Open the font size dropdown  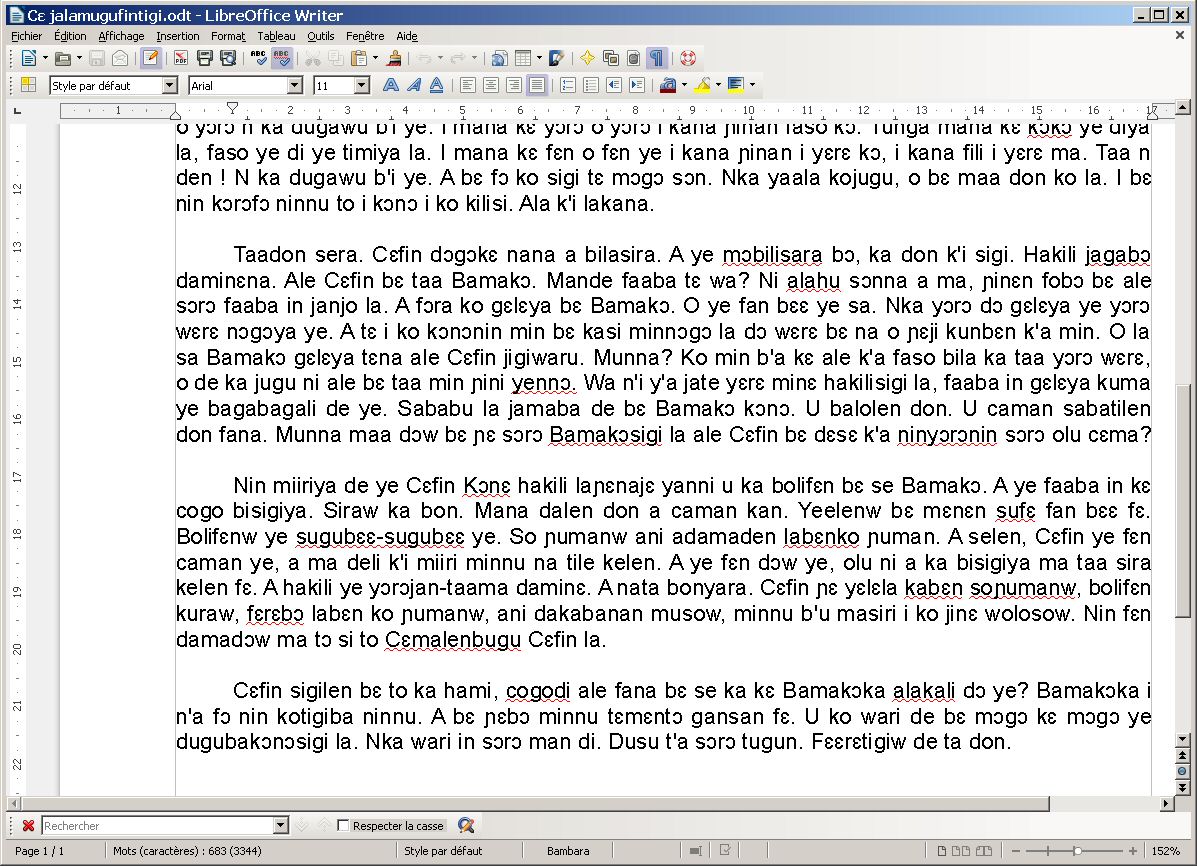click(362, 86)
